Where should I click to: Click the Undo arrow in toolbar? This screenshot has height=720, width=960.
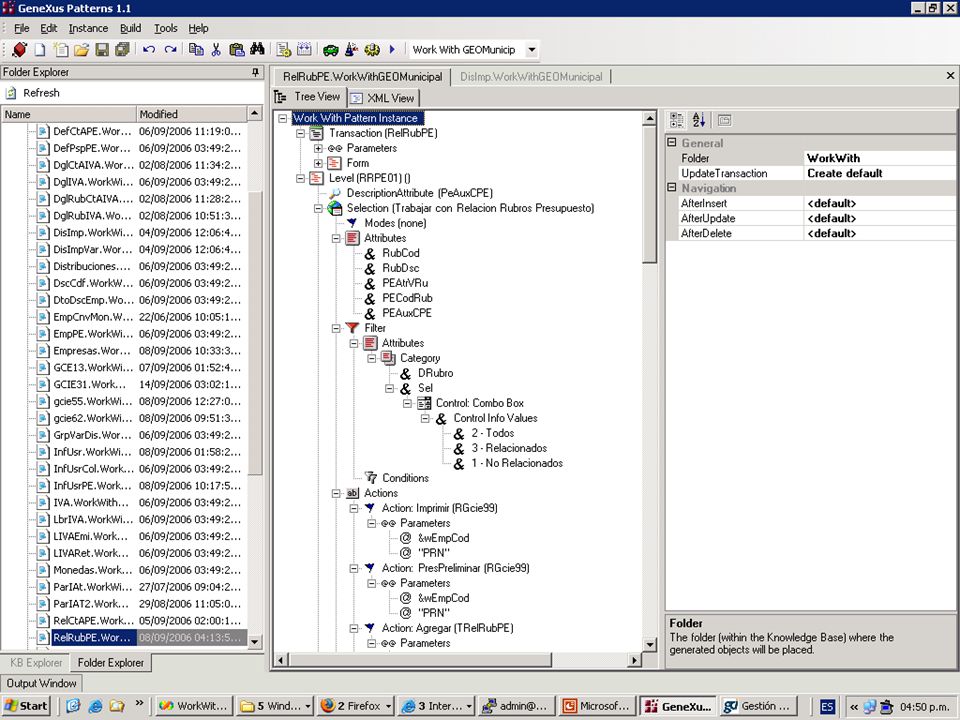point(149,50)
